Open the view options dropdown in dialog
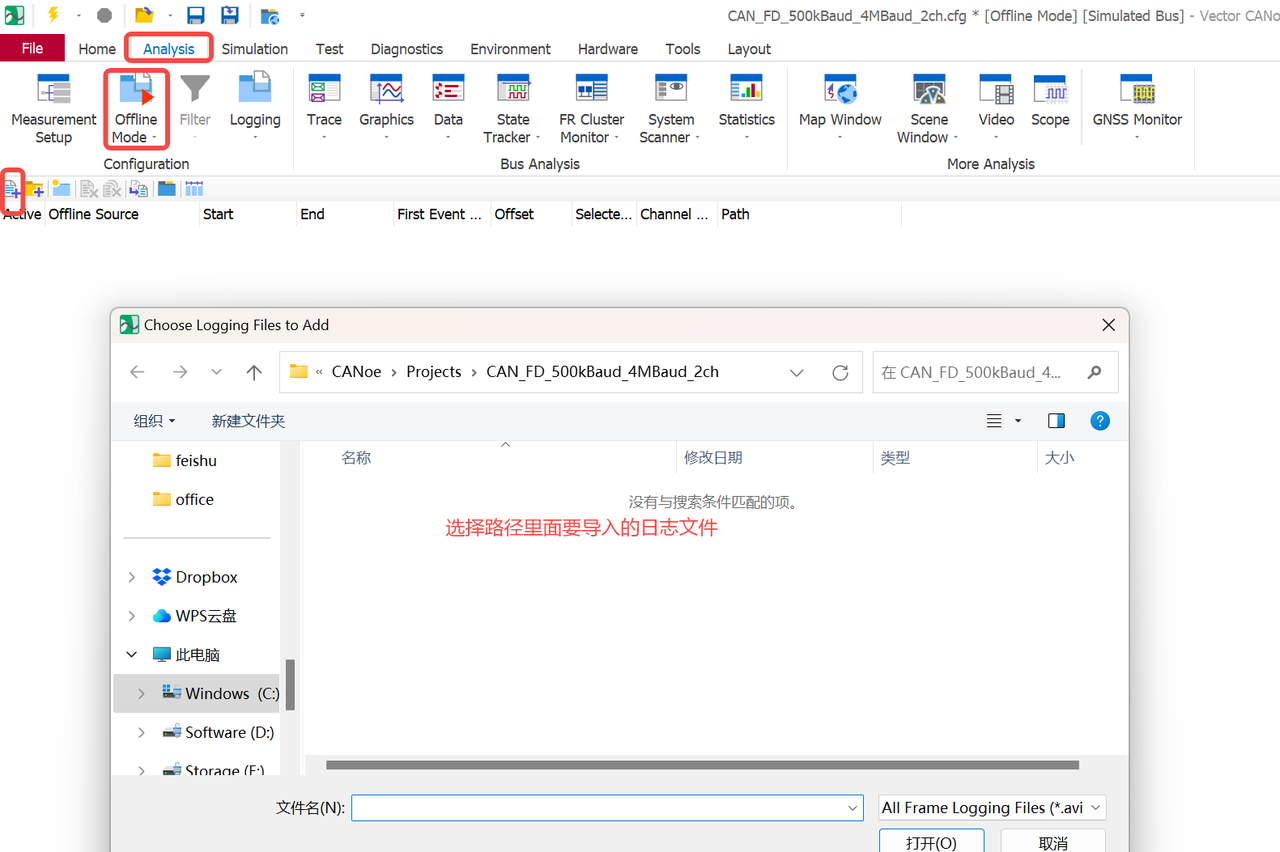The width and height of the screenshot is (1280, 852). pos(1018,421)
